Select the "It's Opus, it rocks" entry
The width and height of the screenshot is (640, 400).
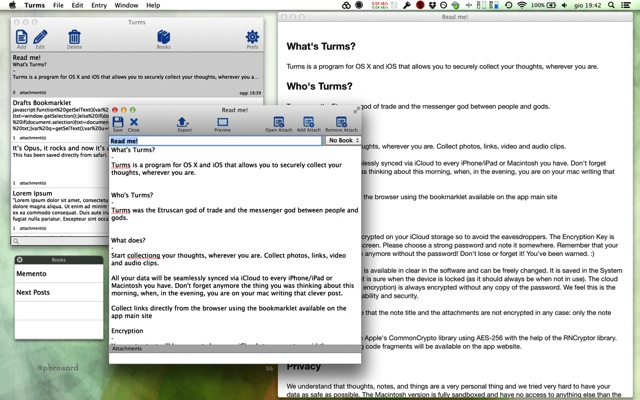(60, 165)
